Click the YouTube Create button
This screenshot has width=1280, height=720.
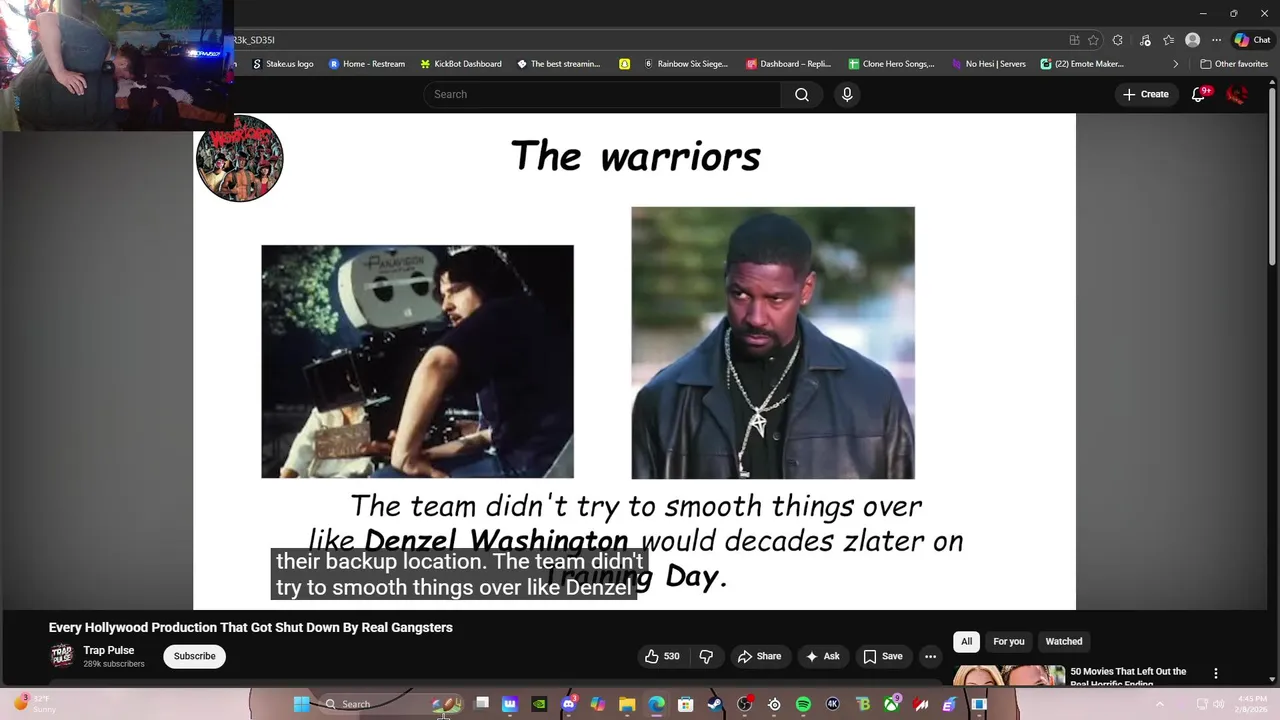tap(1145, 94)
